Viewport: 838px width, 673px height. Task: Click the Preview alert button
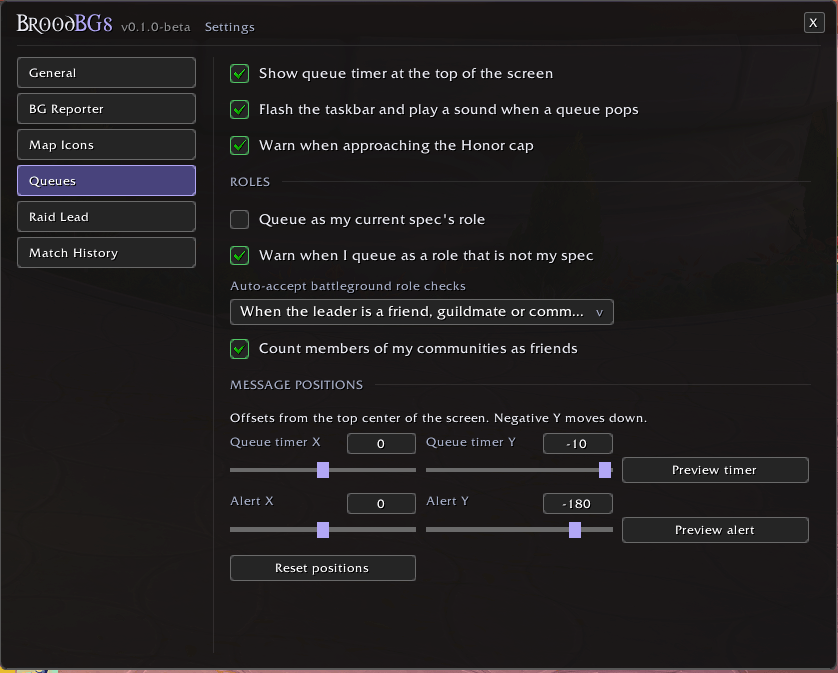pos(715,530)
